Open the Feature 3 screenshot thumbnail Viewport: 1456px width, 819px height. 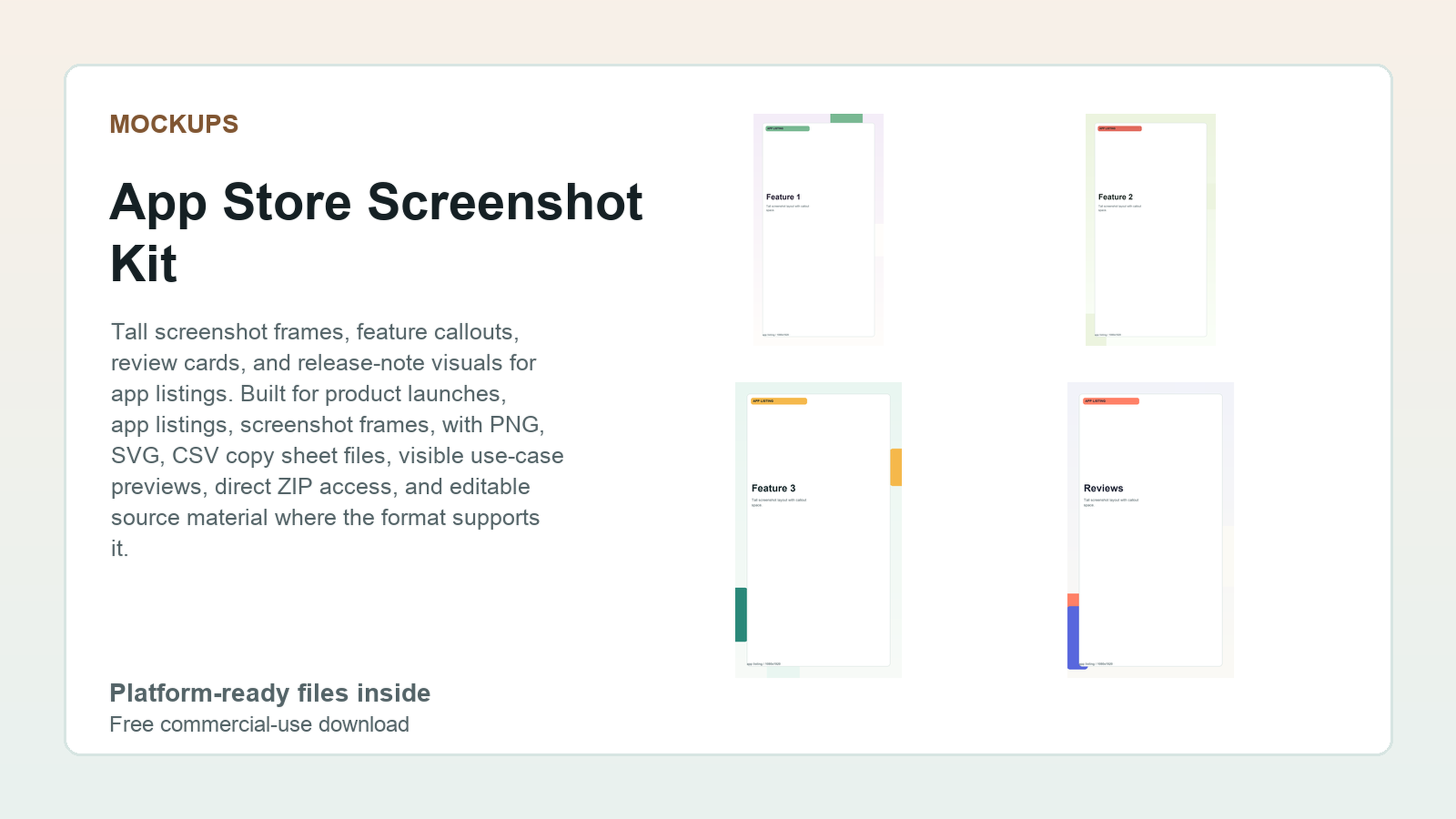click(818, 530)
